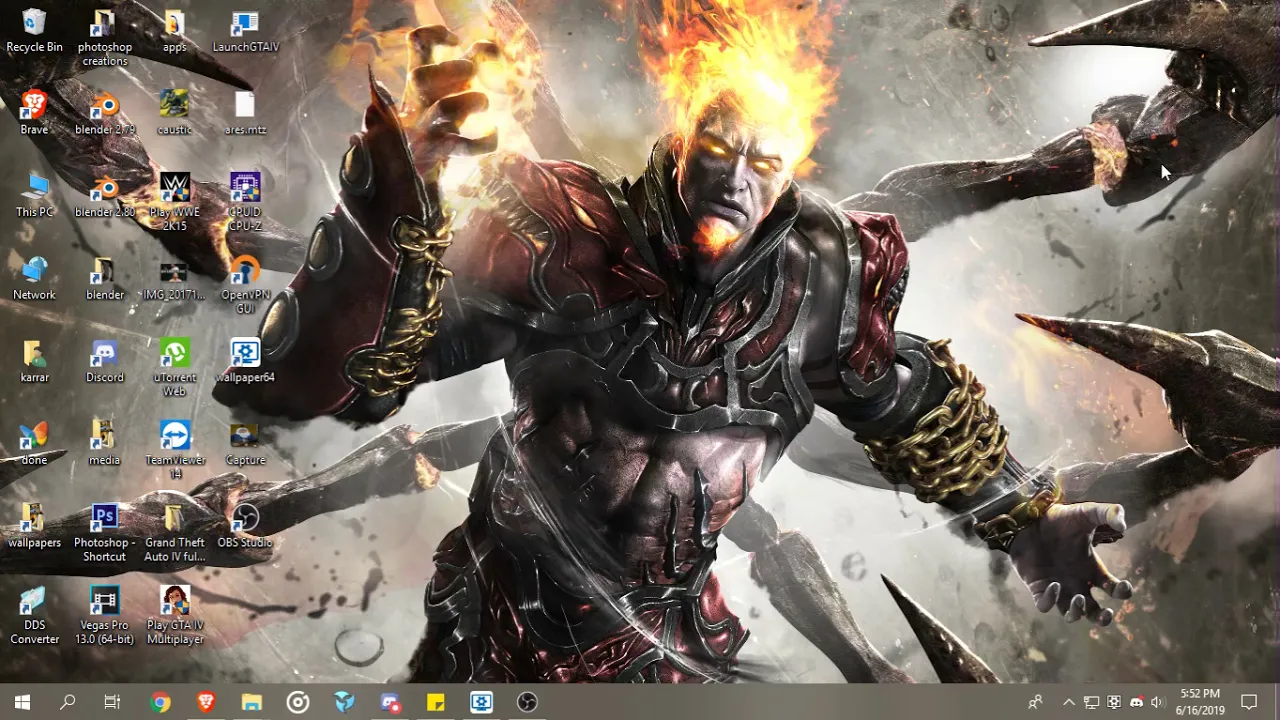
Task: Open File Explorer from the taskbar
Action: [x=252, y=702]
